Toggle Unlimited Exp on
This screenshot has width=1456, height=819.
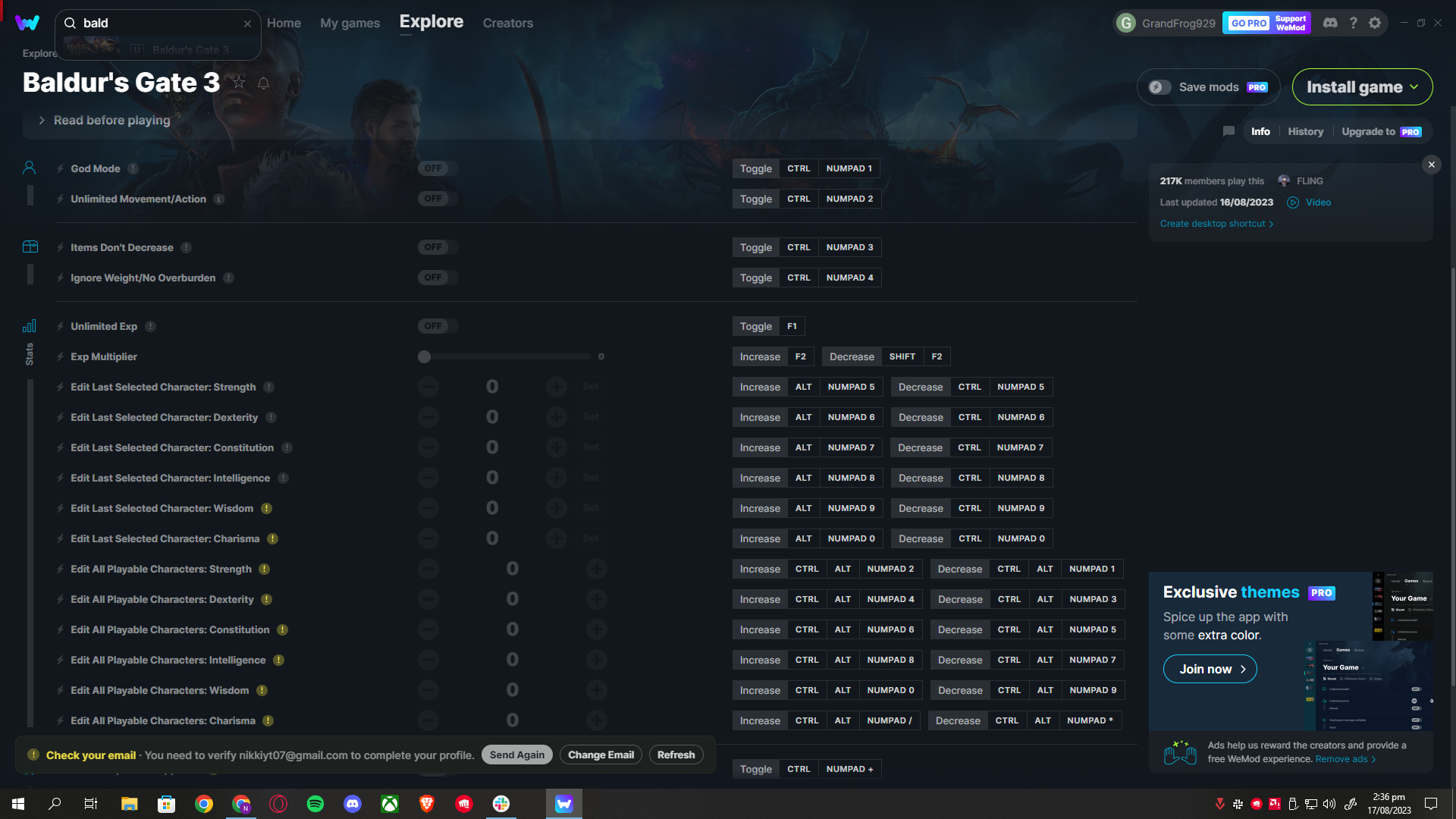point(438,326)
